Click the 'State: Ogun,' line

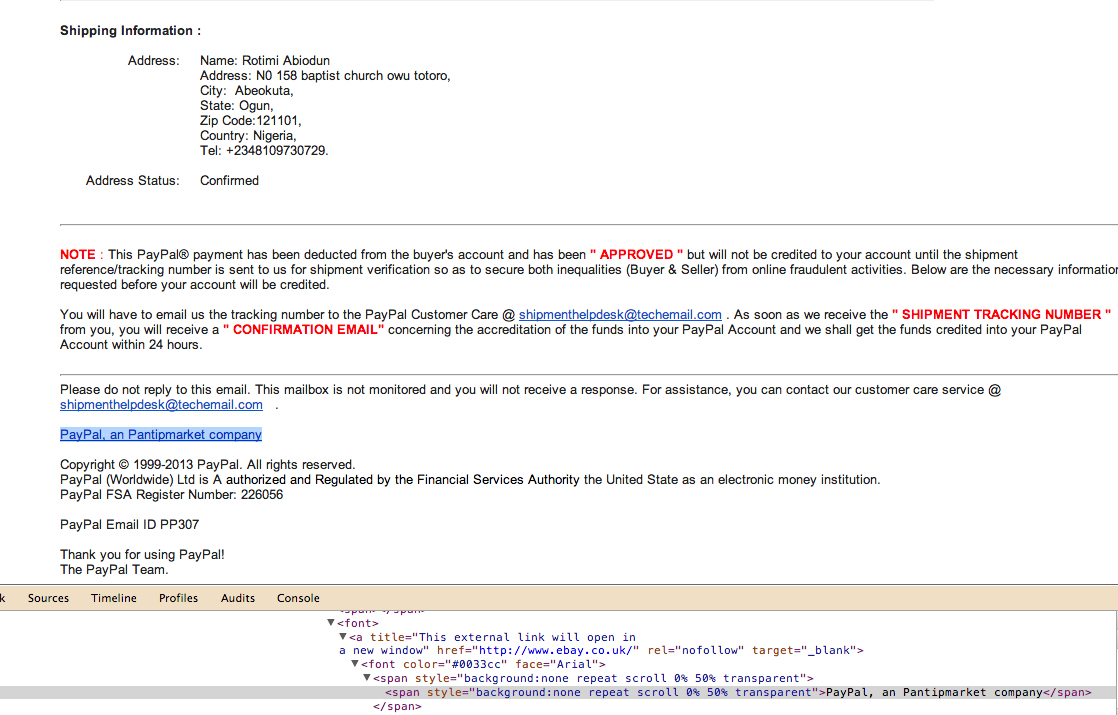coord(237,106)
